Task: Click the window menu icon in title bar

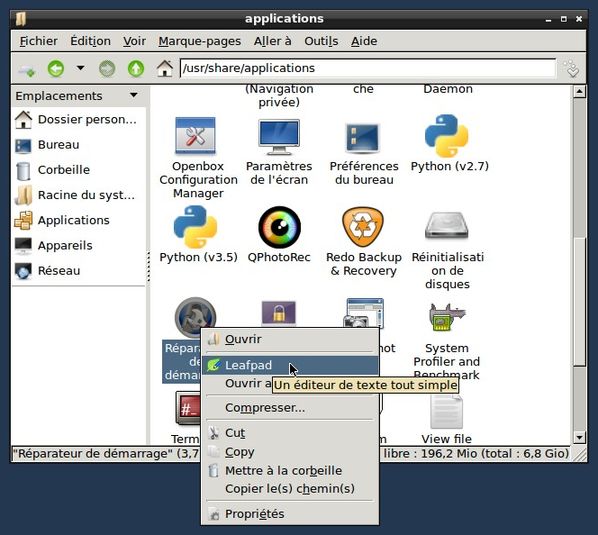Action: coord(21,19)
